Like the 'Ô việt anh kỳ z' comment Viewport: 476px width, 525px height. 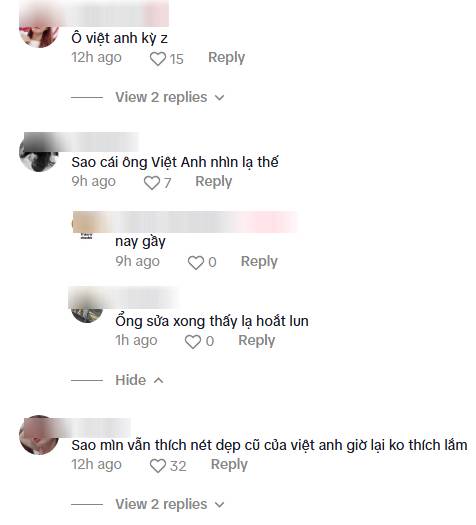(158, 59)
